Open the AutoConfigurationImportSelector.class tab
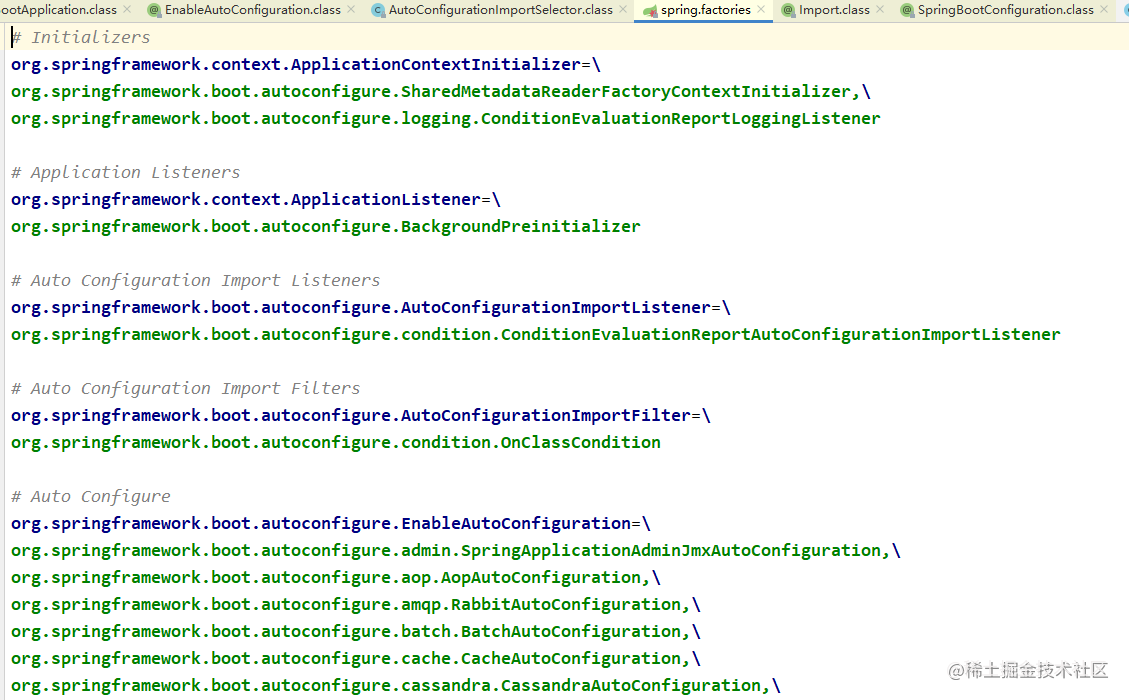The height and width of the screenshot is (700, 1129). tap(500, 10)
